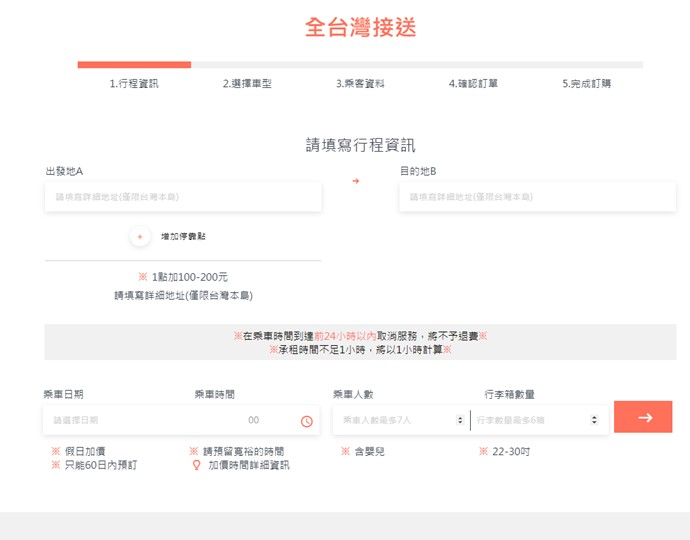Select step 5.完成訂購 in progress bar
This screenshot has width=690, height=540.
(586, 84)
